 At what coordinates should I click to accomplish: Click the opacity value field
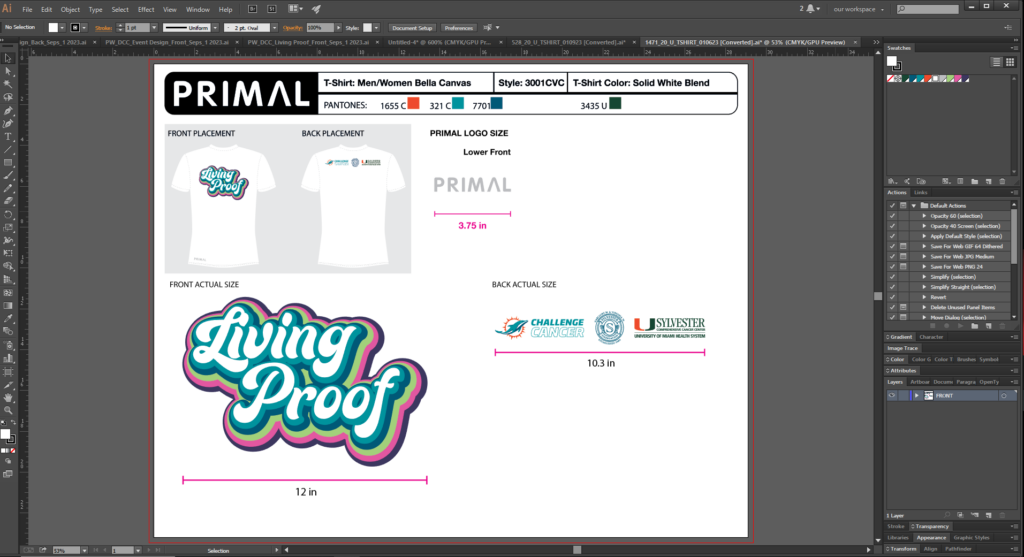point(319,28)
